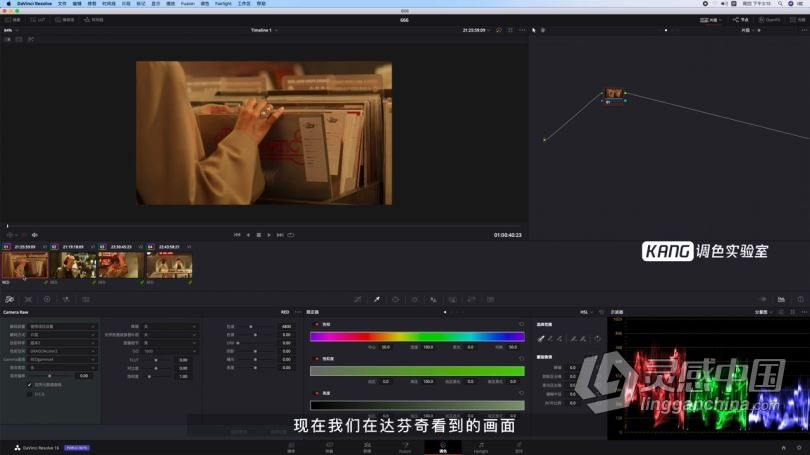Open the Information palette icon
810x455 pixels.
point(800,300)
